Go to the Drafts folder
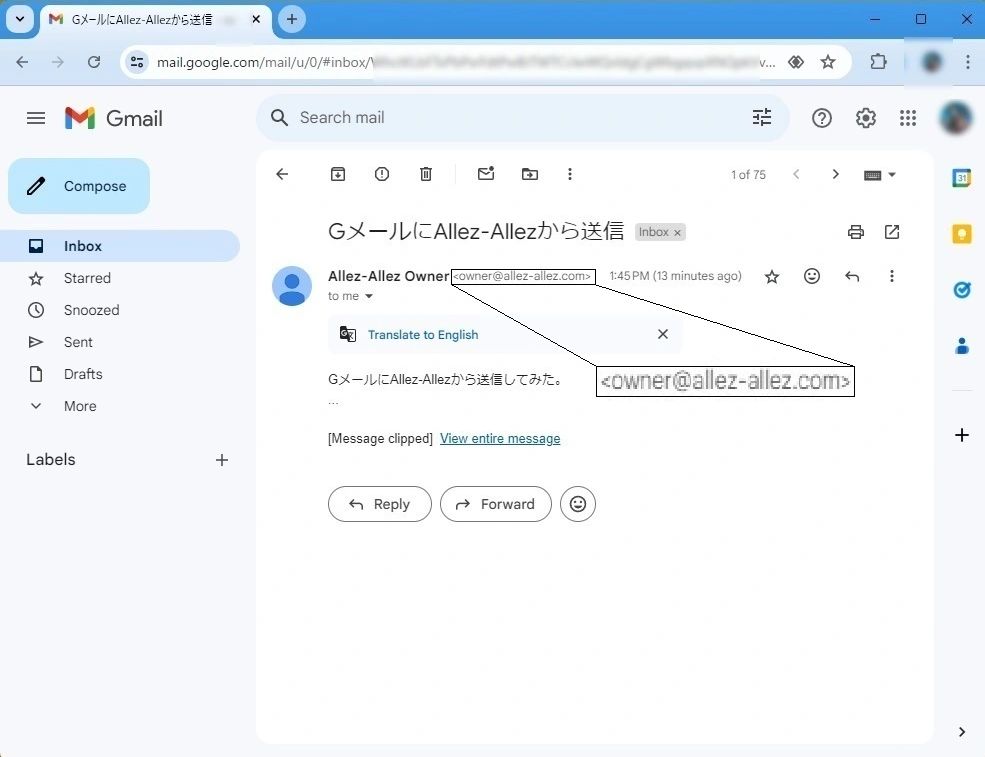 [83, 374]
